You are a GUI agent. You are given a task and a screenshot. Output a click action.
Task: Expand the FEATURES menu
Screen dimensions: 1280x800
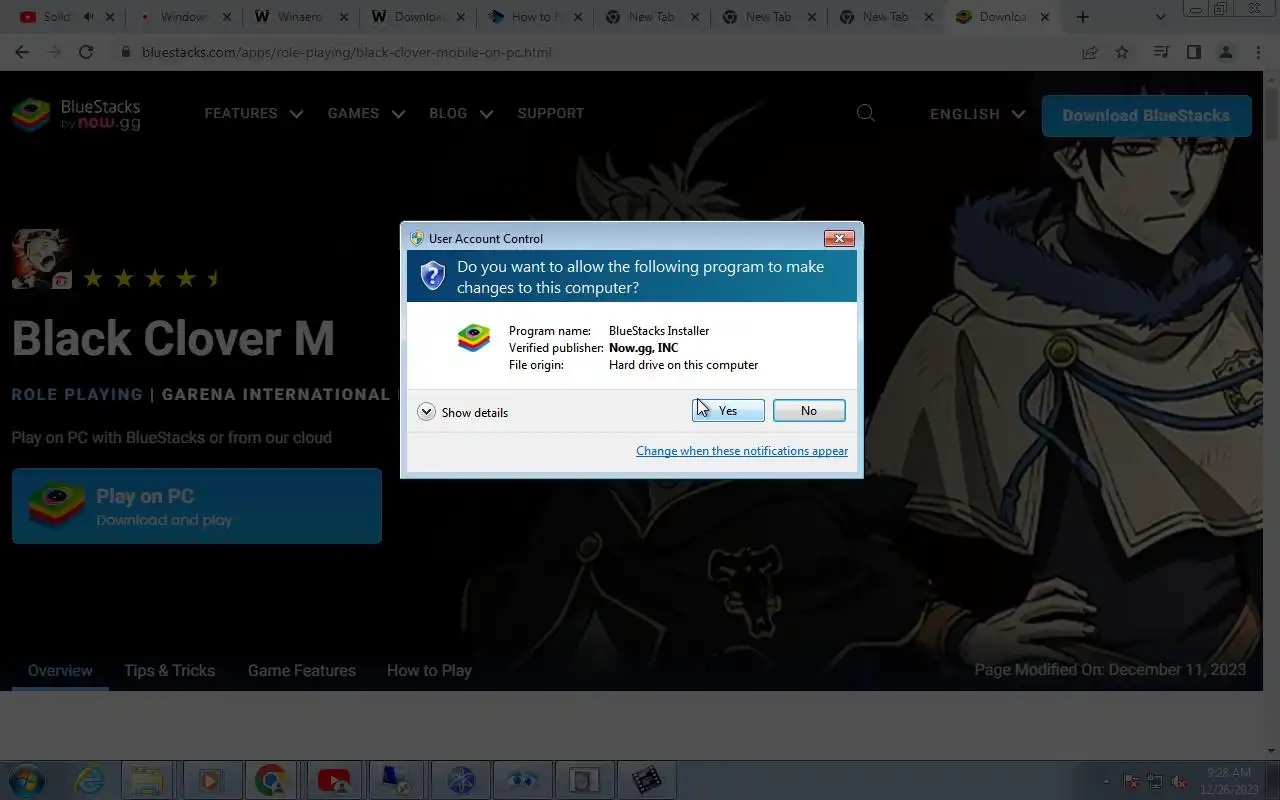(253, 114)
